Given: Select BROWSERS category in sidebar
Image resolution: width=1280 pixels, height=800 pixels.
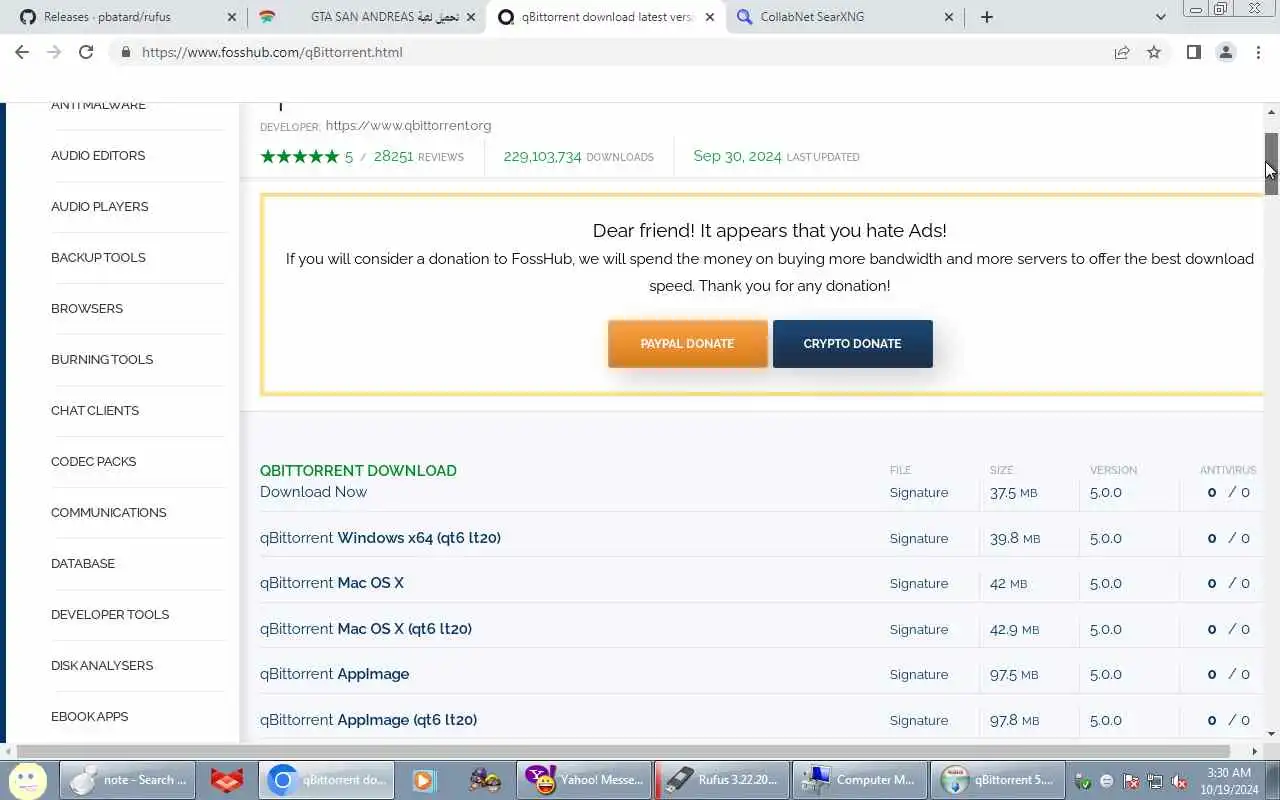Looking at the screenshot, I should 87,309.
